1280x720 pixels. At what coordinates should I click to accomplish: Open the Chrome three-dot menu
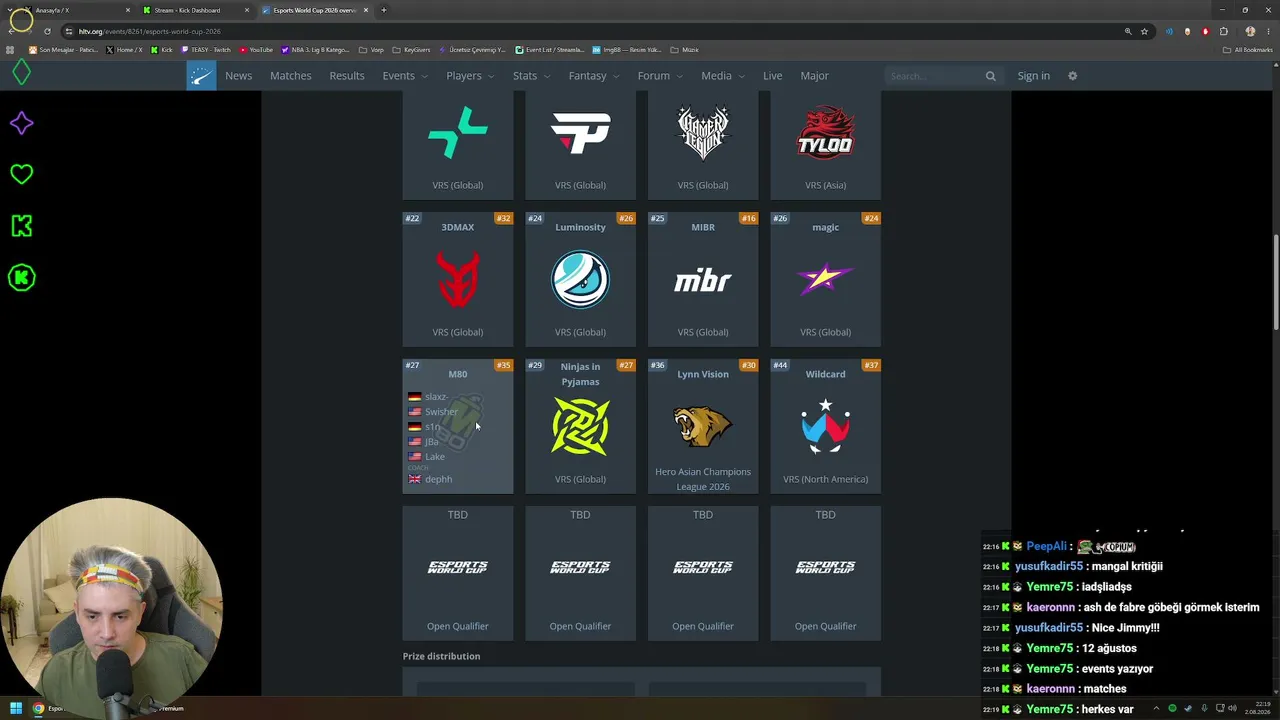pos(1267,31)
